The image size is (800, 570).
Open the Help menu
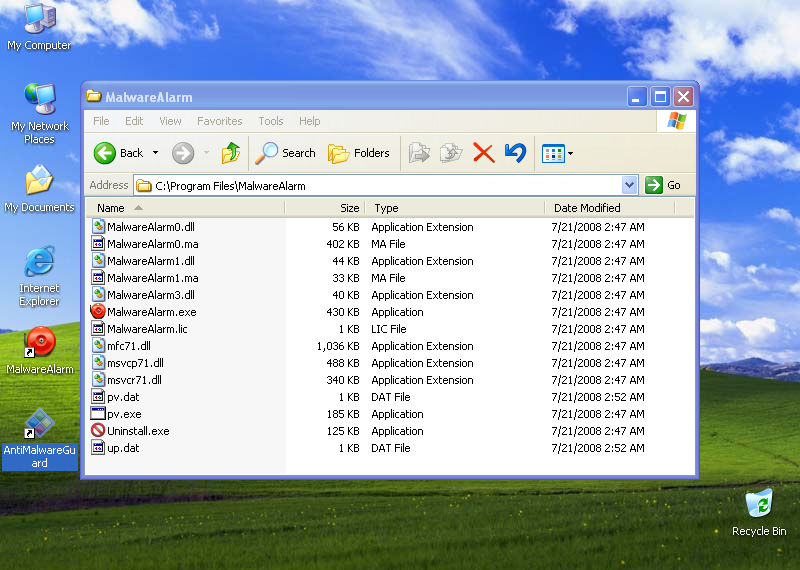[309, 121]
